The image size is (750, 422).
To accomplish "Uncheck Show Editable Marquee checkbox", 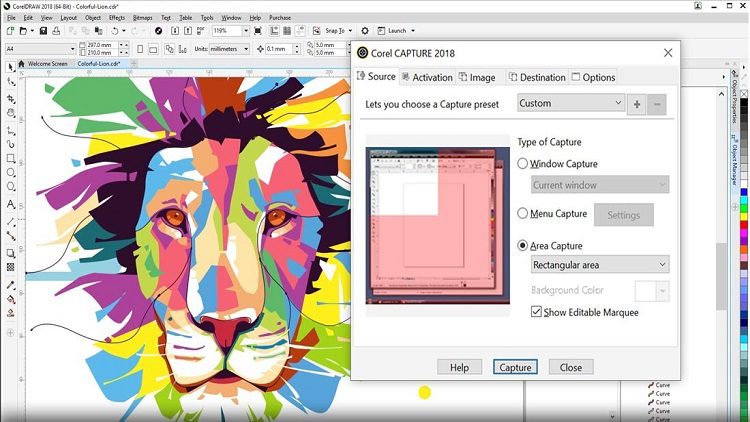I will 536,312.
